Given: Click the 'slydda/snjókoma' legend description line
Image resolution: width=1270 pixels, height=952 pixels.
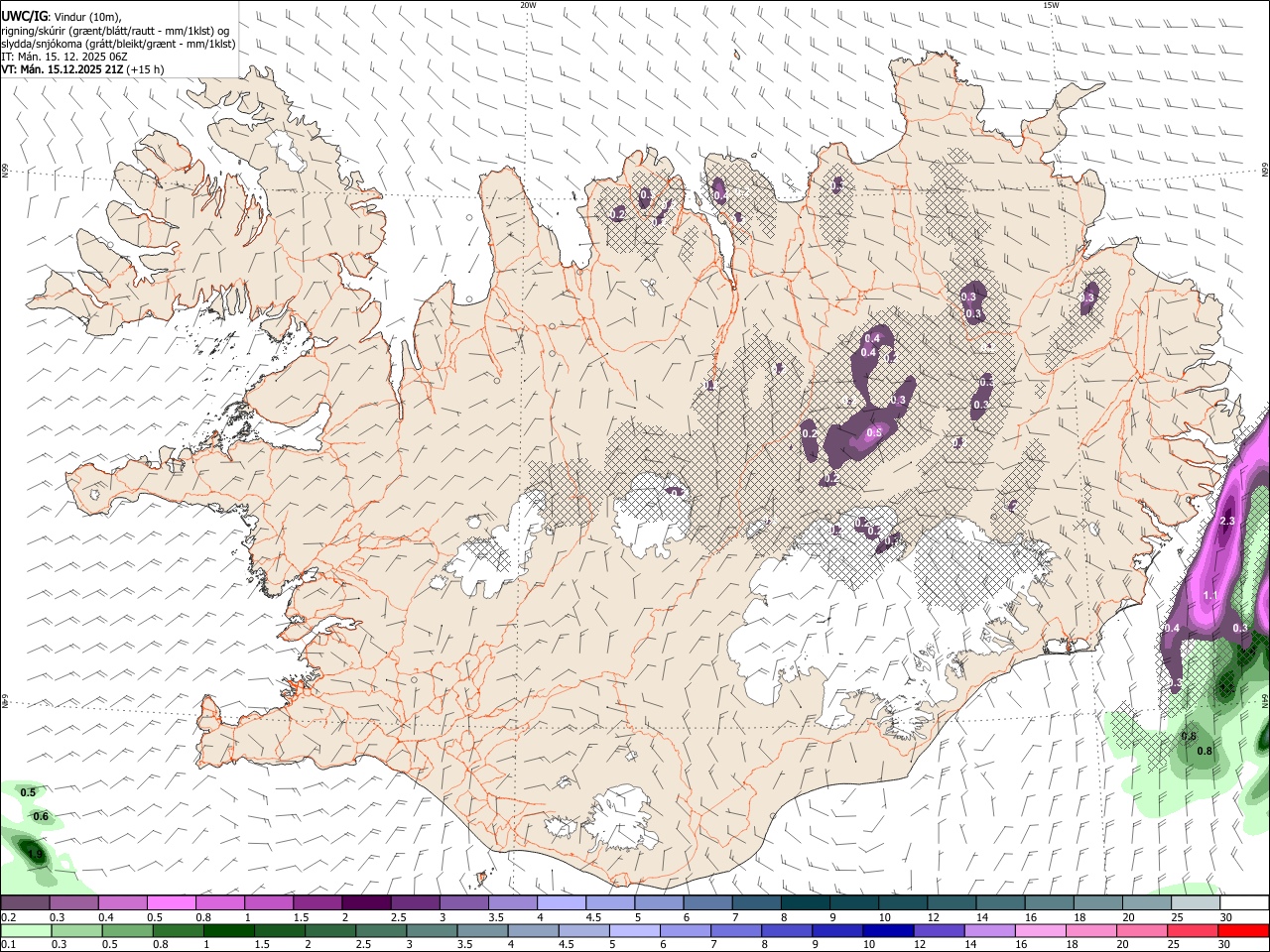Looking at the screenshot, I should tap(119, 44).
